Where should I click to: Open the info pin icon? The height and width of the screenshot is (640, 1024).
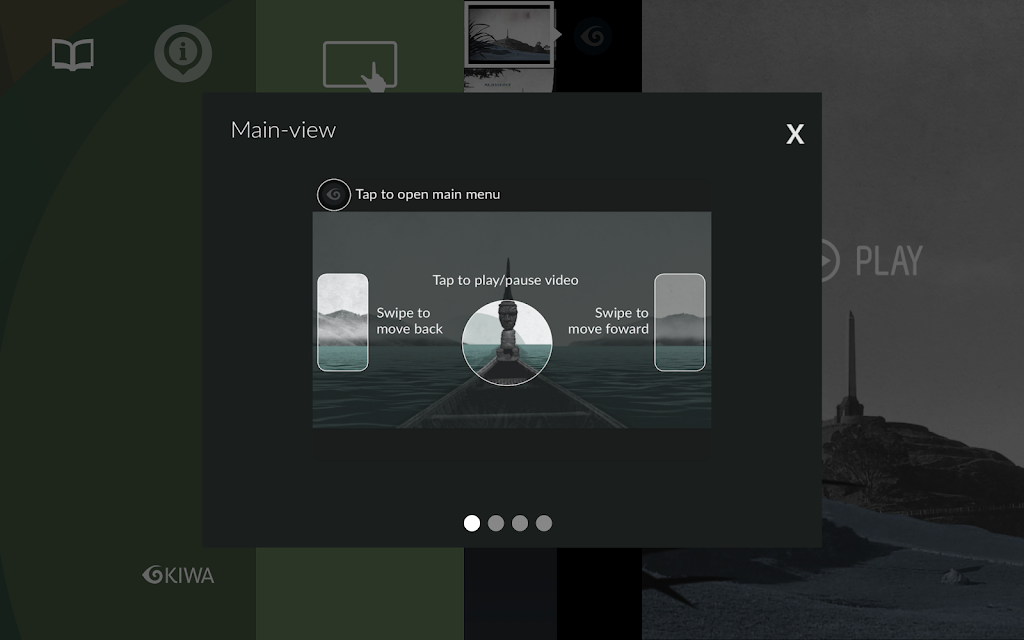tap(183, 54)
